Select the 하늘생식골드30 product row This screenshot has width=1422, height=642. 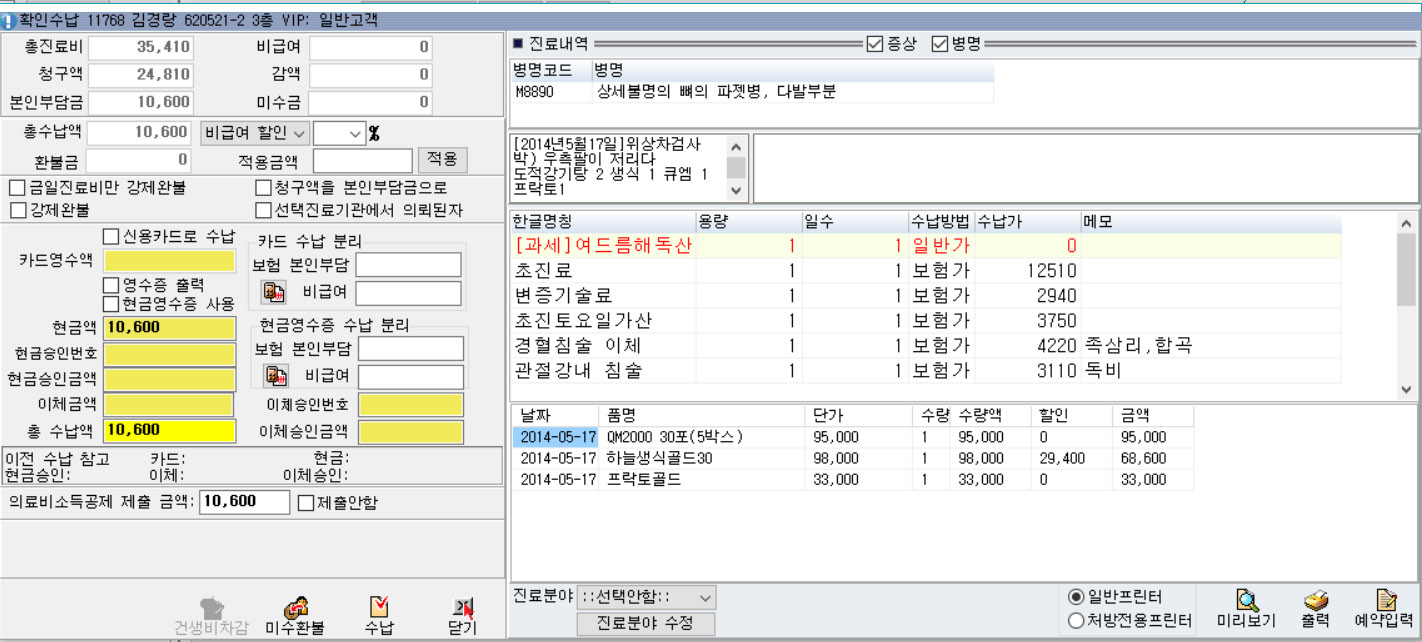658,458
